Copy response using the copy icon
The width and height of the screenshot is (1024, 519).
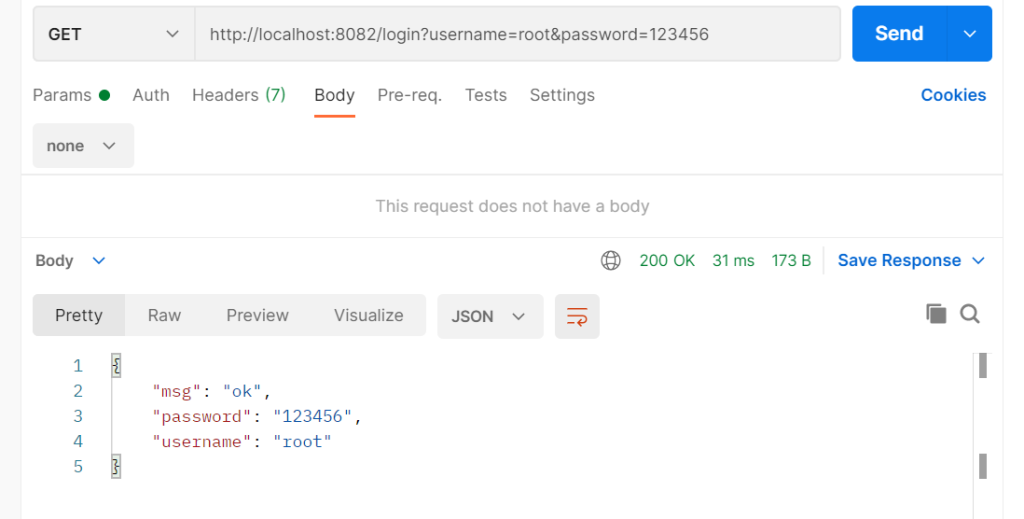pyautogui.click(x=936, y=314)
